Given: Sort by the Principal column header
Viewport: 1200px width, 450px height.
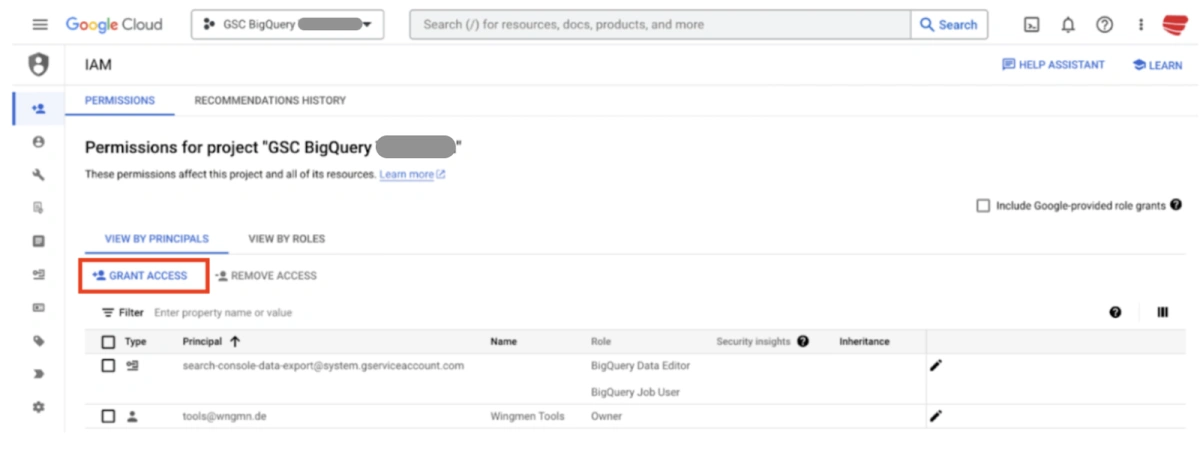Looking at the screenshot, I should tap(211, 341).
